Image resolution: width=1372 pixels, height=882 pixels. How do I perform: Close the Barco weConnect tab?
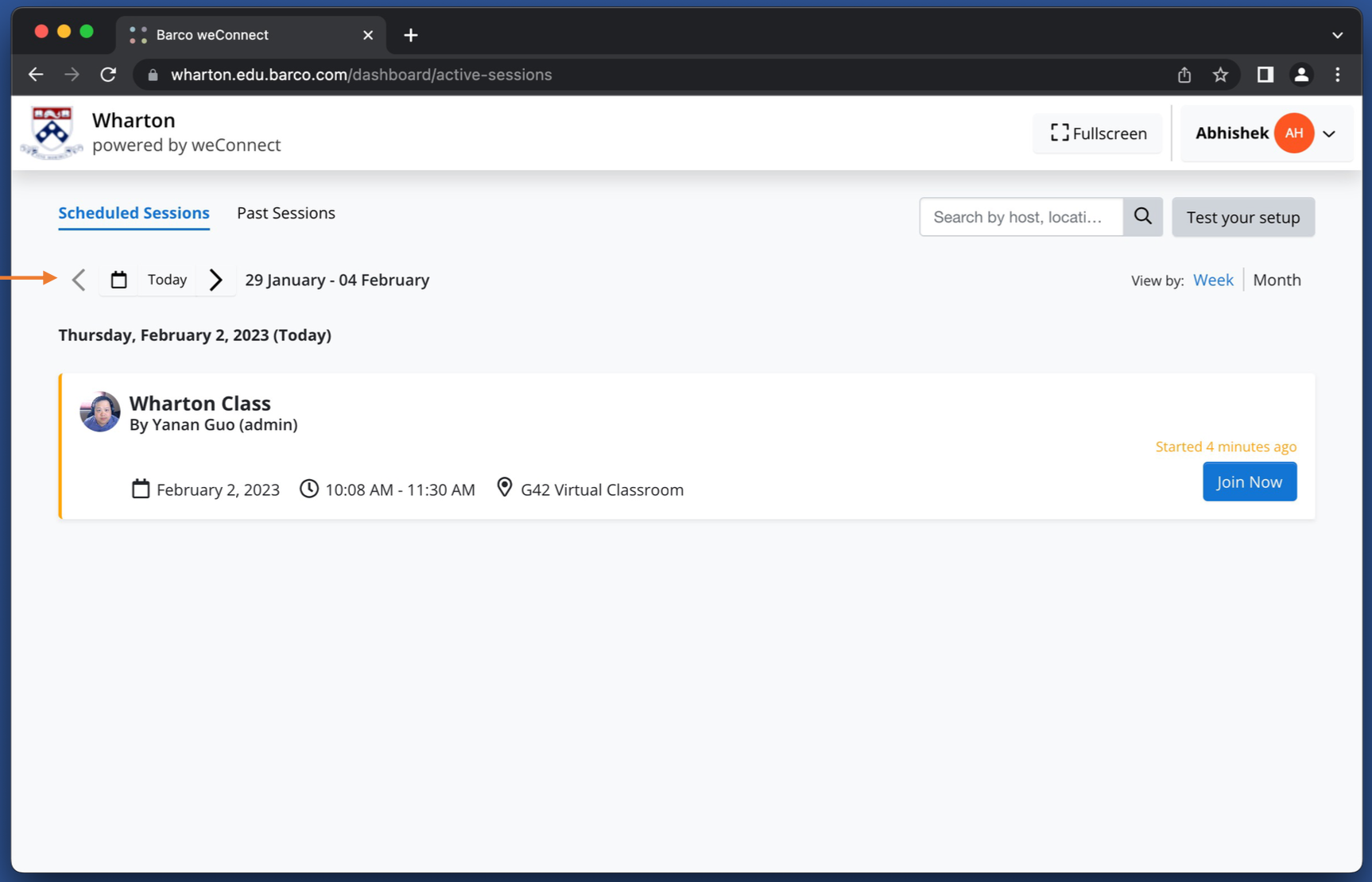point(368,35)
